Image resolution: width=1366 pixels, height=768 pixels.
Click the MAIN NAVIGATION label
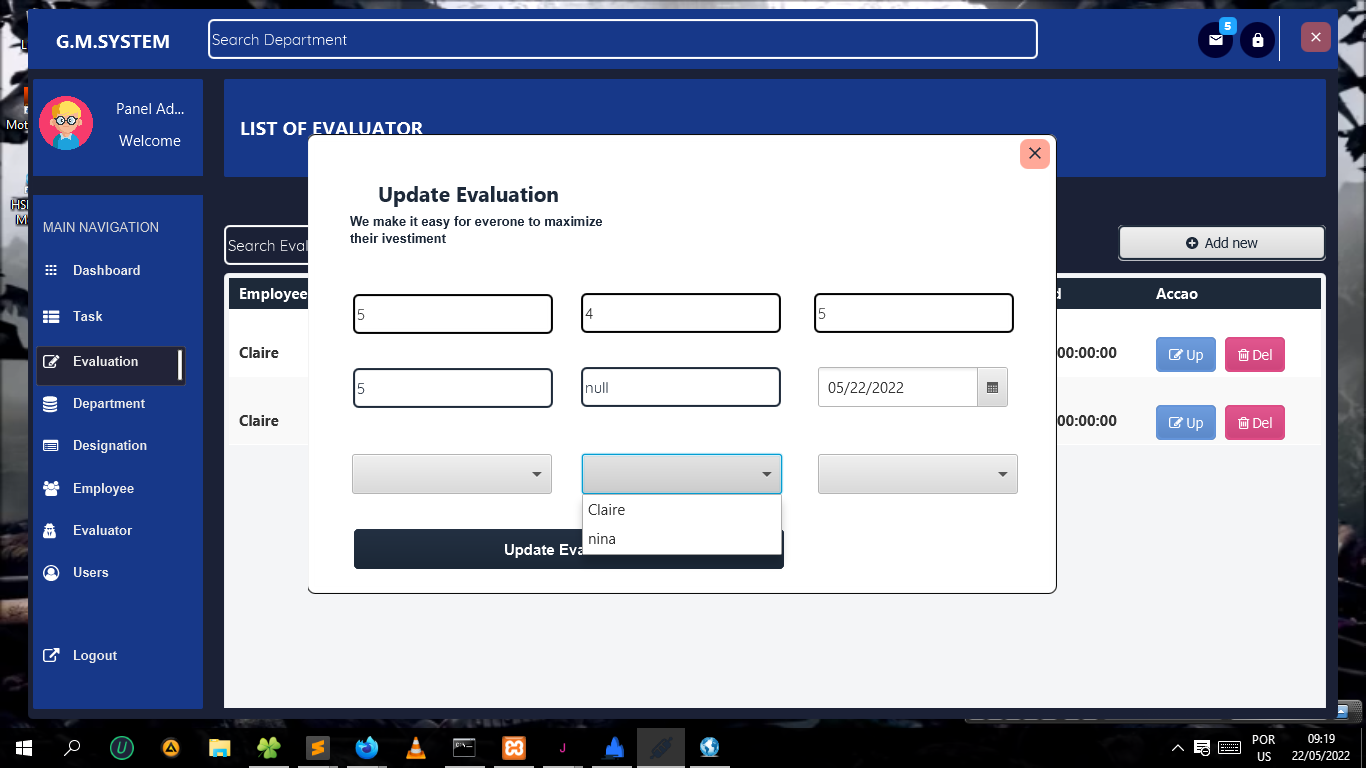tap(101, 227)
